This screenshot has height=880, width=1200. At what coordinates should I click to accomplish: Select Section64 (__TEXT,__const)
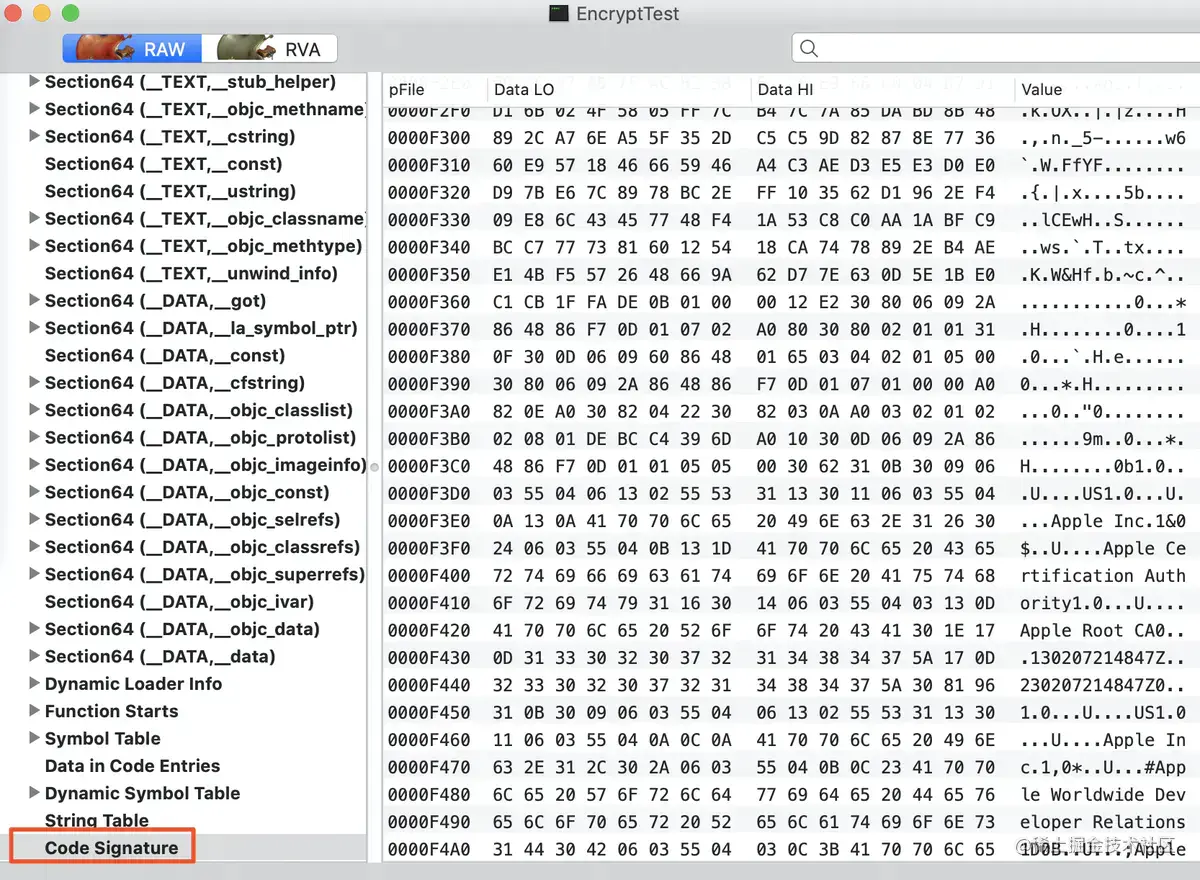(x=164, y=164)
